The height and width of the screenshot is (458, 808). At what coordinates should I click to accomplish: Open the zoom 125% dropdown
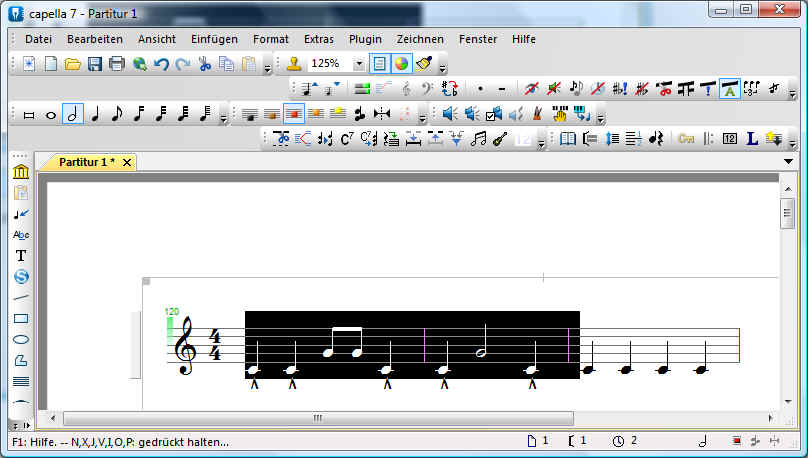click(x=359, y=64)
